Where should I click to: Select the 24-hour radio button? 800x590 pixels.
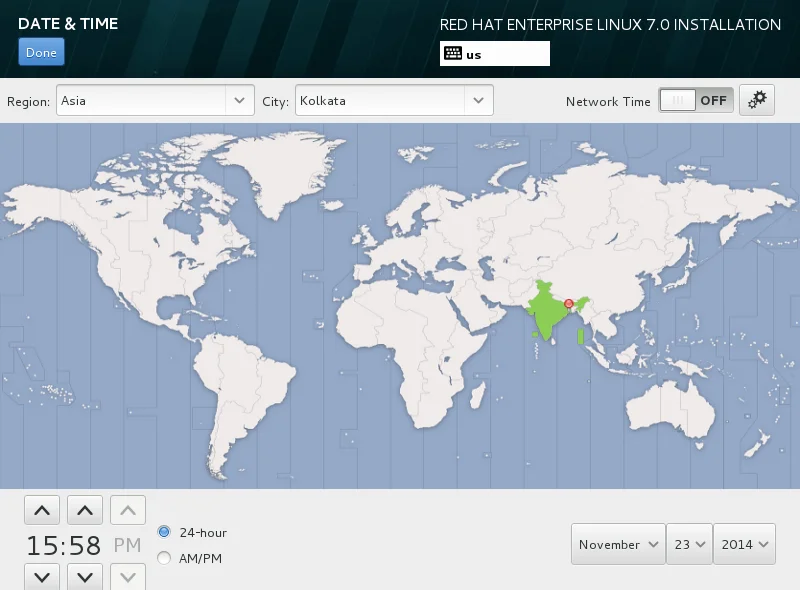pos(164,532)
